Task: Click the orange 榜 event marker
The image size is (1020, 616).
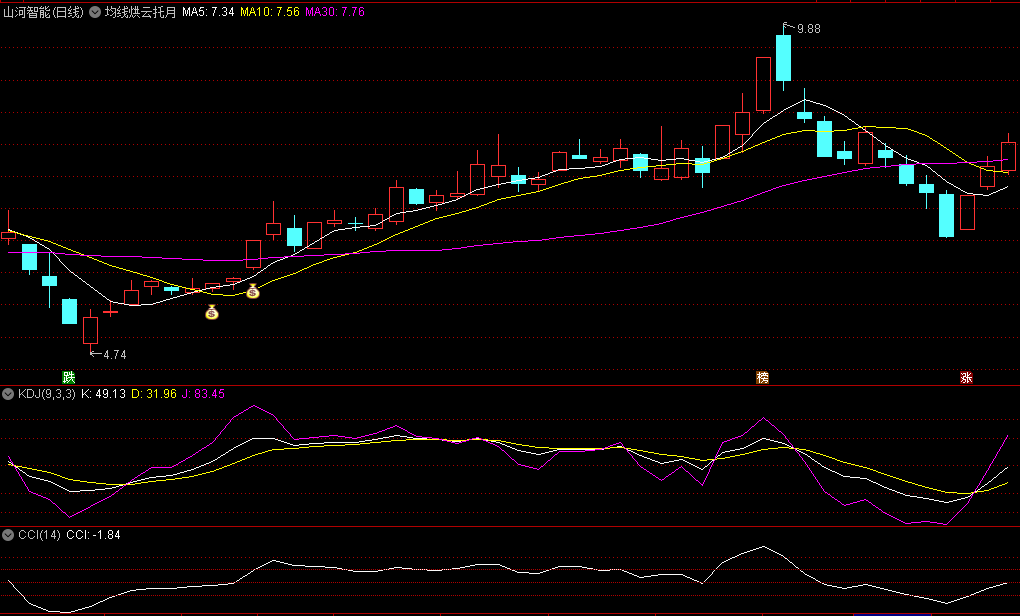Action: tap(763, 377)
